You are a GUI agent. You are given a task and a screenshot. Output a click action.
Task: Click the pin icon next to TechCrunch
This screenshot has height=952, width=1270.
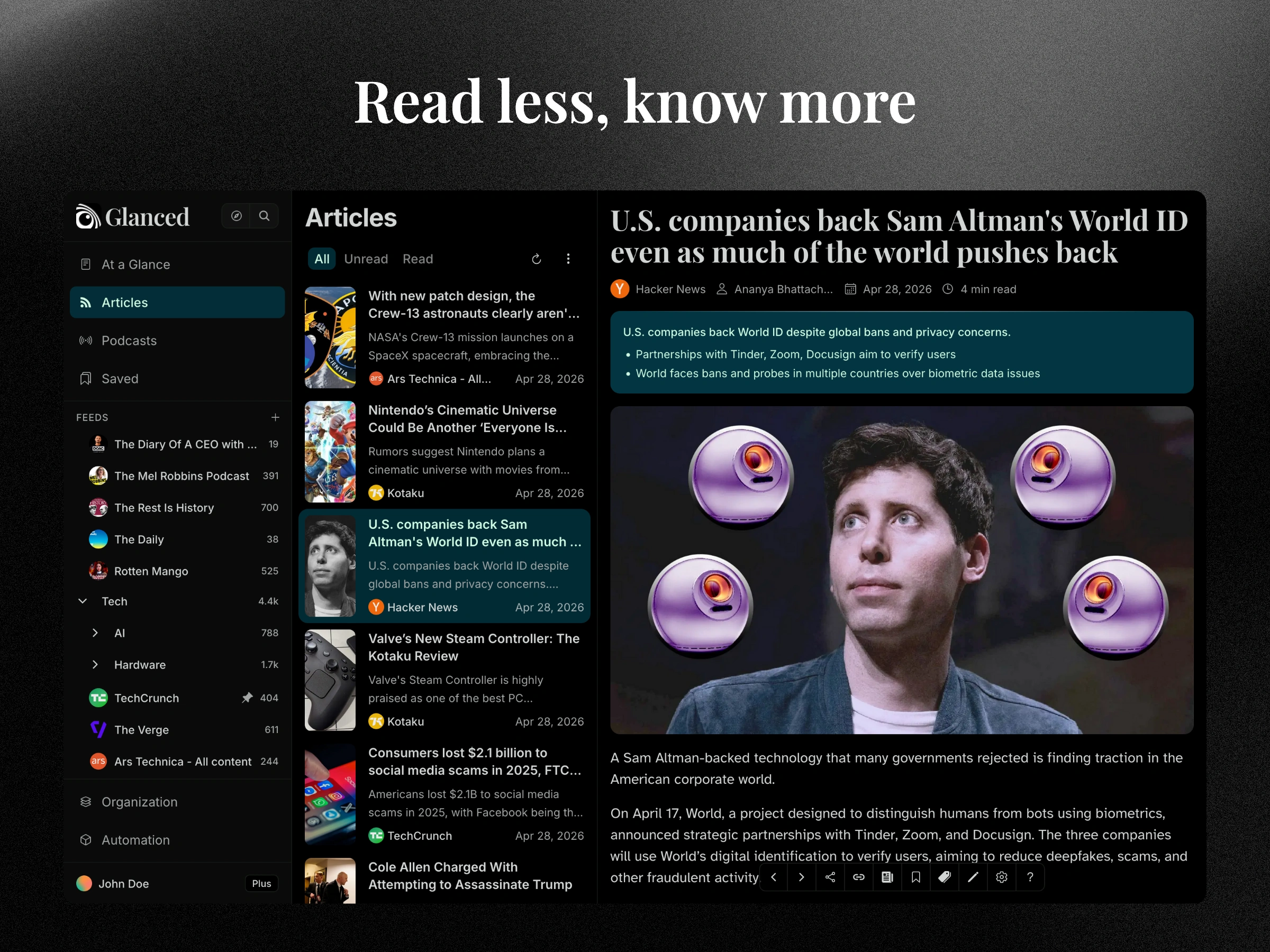(247, 698)
